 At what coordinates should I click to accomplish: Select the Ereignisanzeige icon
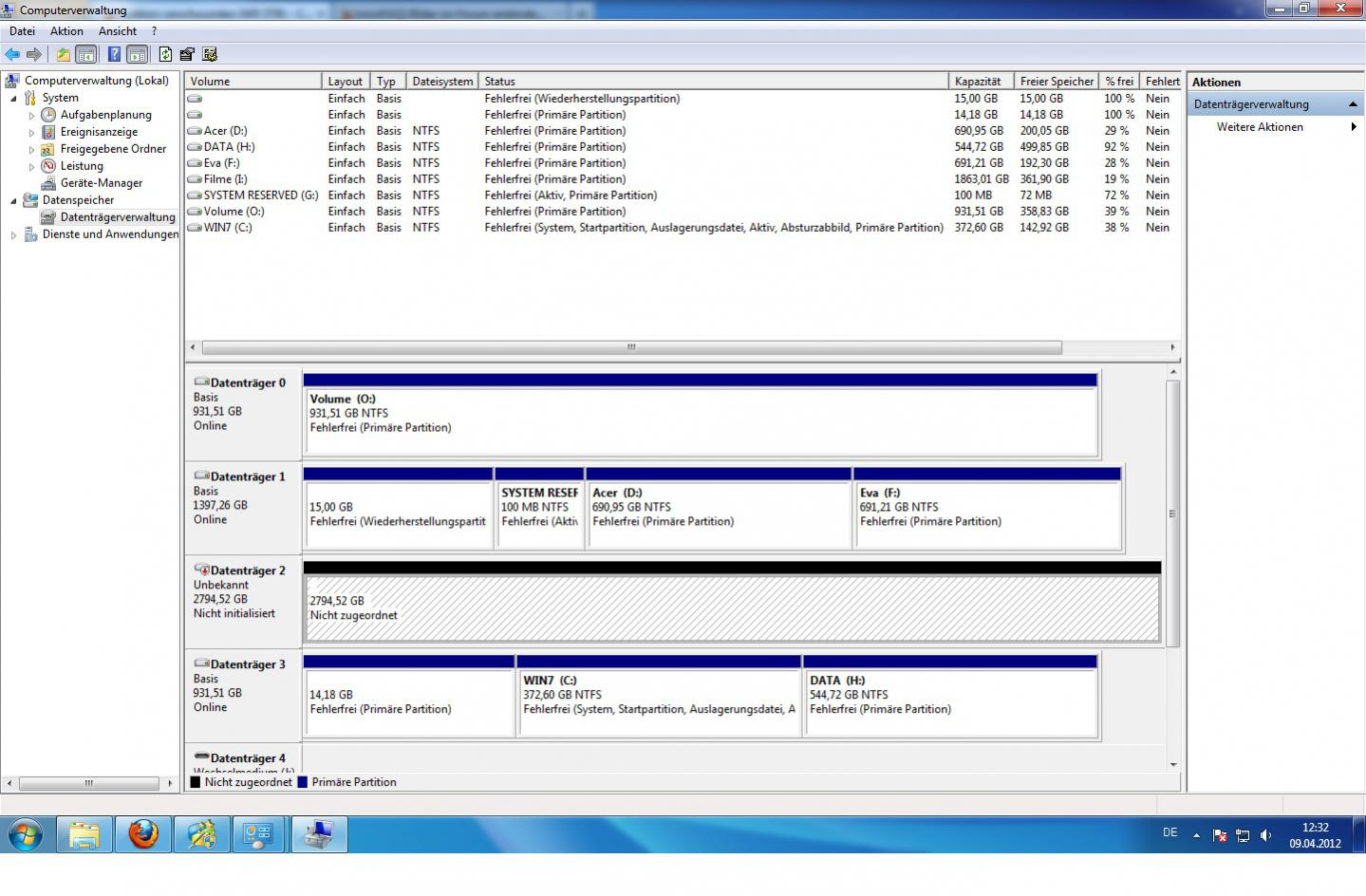(48, 132)
